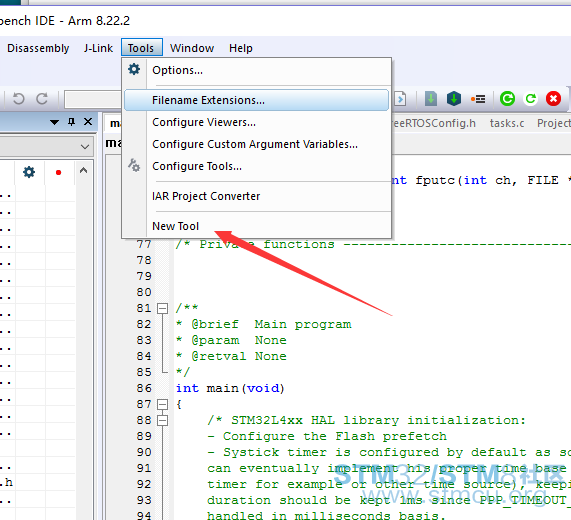Open the J-Link menu
The image size is (571, 520).
[x=98, y=48]
